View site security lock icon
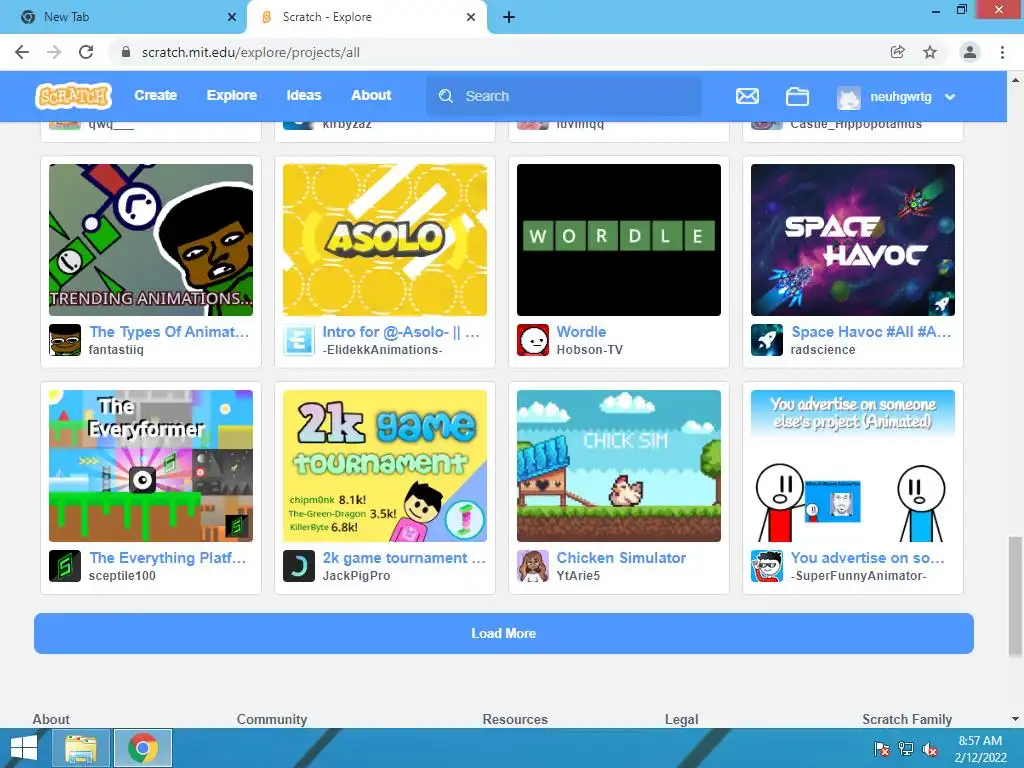The height and width of the screenshot is (768, 1024). pyautogui.click(x=126, y=52)
